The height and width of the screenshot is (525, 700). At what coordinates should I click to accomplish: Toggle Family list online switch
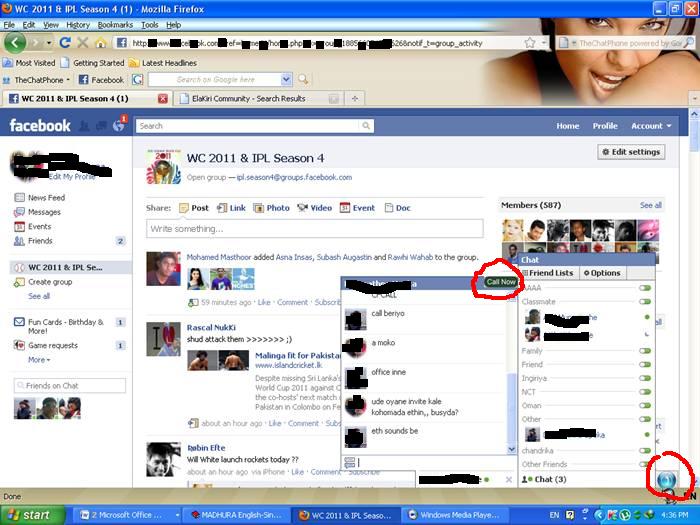645,351
